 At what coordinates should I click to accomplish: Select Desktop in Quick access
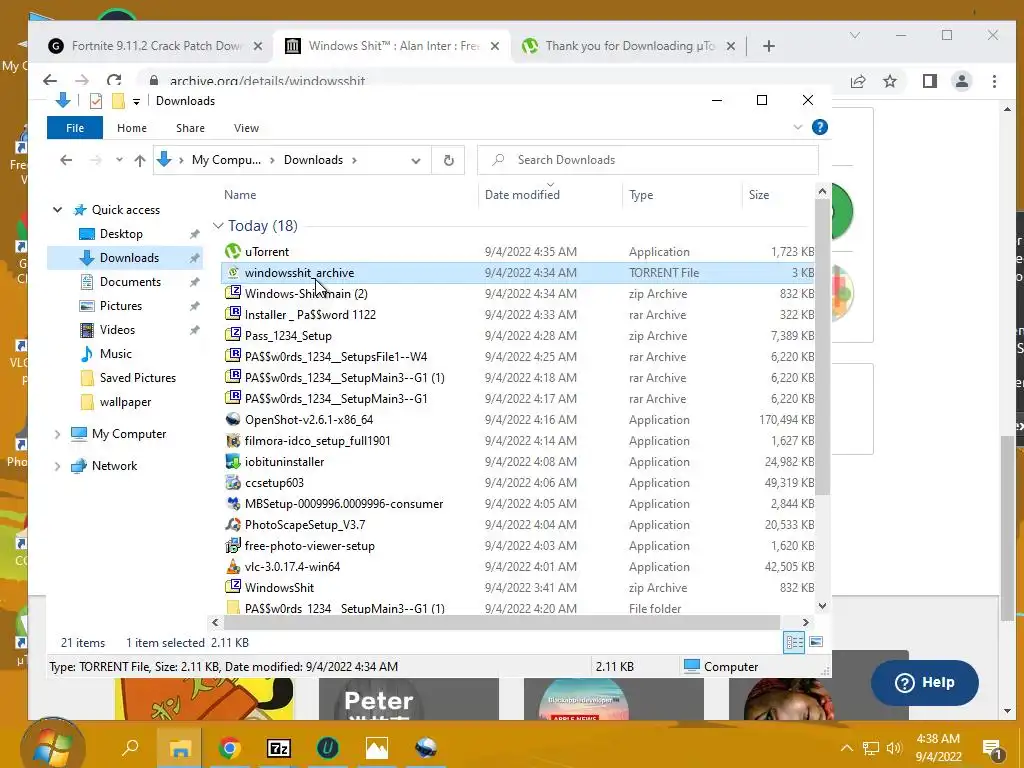tap(121, 234)
